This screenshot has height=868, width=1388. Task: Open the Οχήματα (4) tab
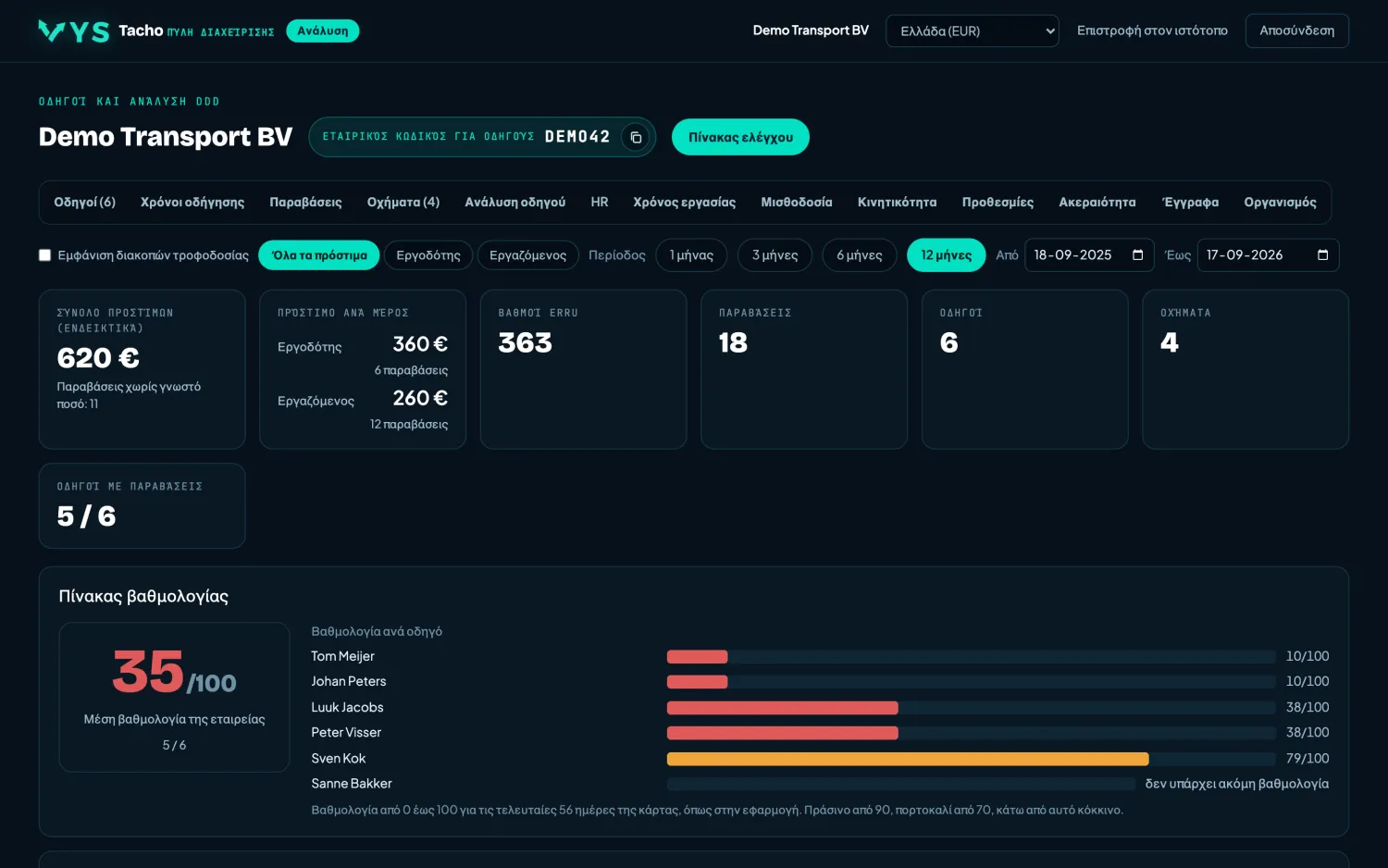[x=403, y=203]
